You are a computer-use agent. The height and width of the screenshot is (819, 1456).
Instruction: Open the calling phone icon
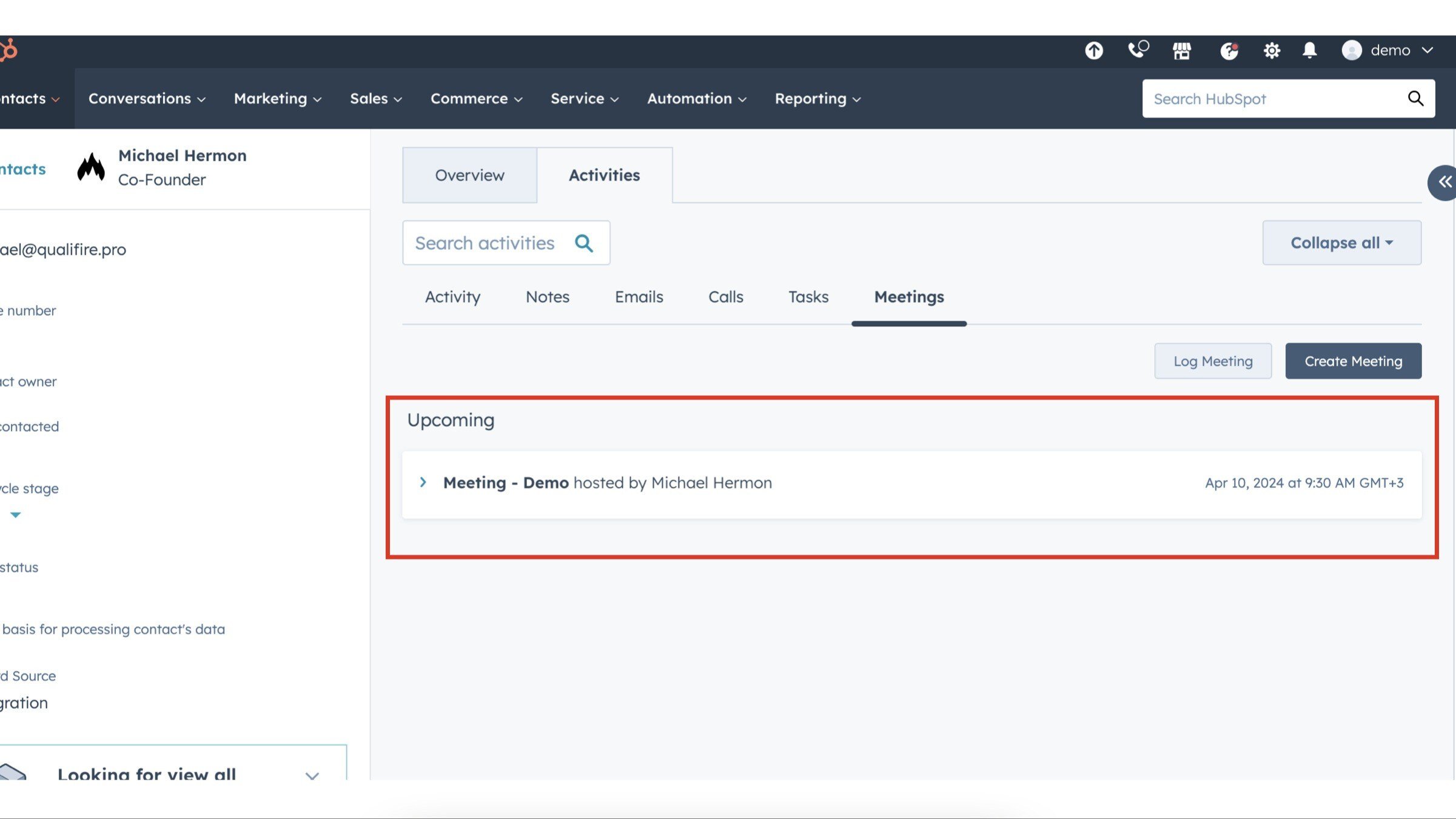pos(1137,50)
